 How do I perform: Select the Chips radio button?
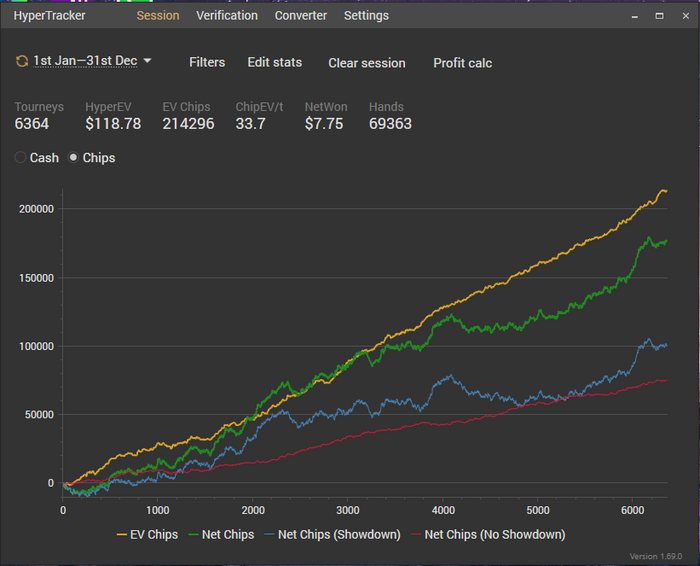pos(73,158)
